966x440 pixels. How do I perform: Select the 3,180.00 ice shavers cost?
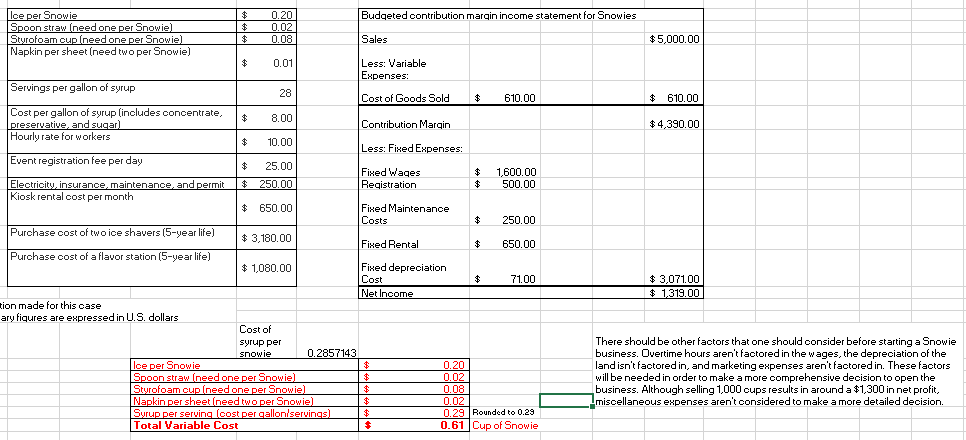267,237
